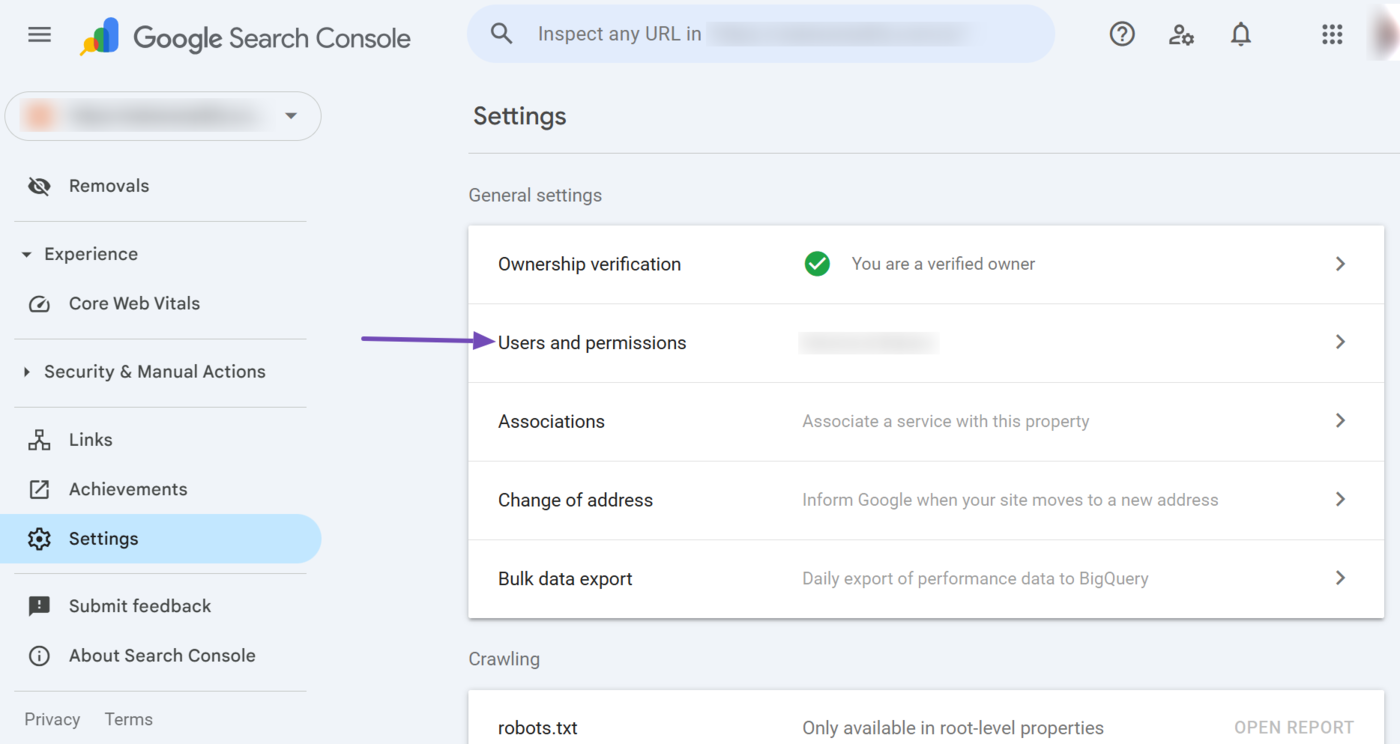Click Submit feedback in the sidebar
The width and height of the screenshot is (1400, 744).
139,606
